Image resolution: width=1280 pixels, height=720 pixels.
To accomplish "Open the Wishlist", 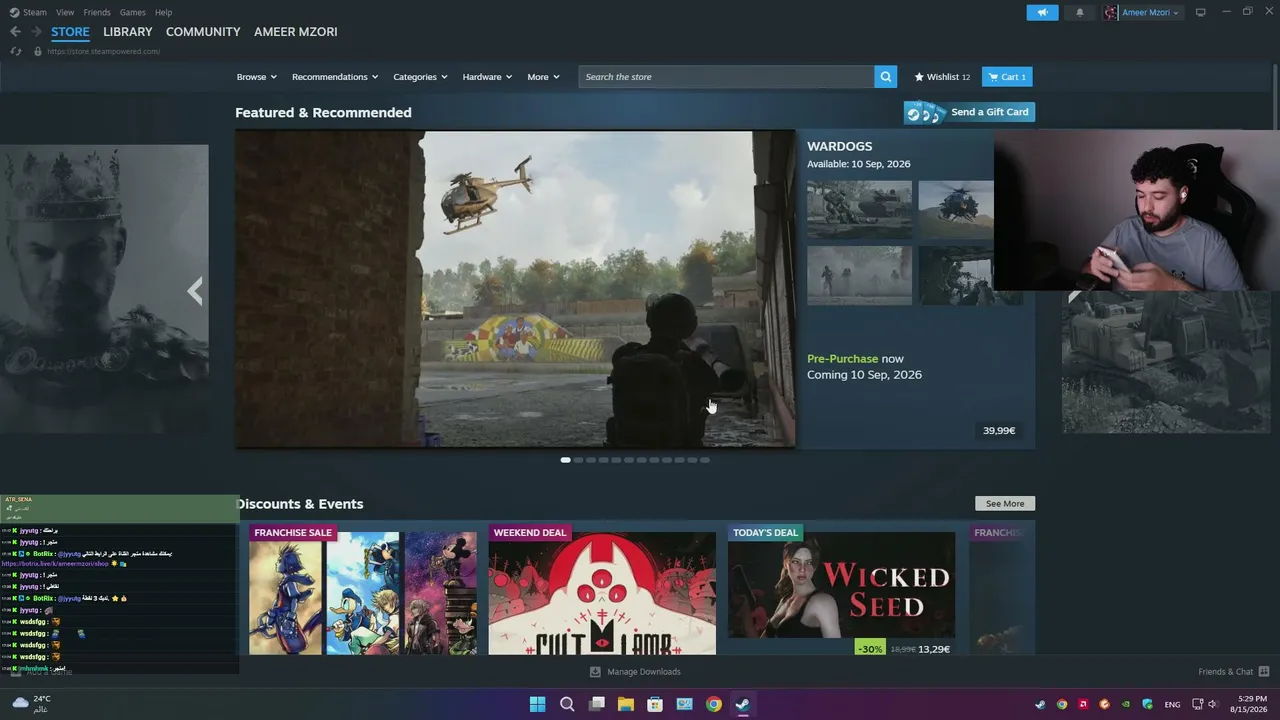I will pos(942,77).
